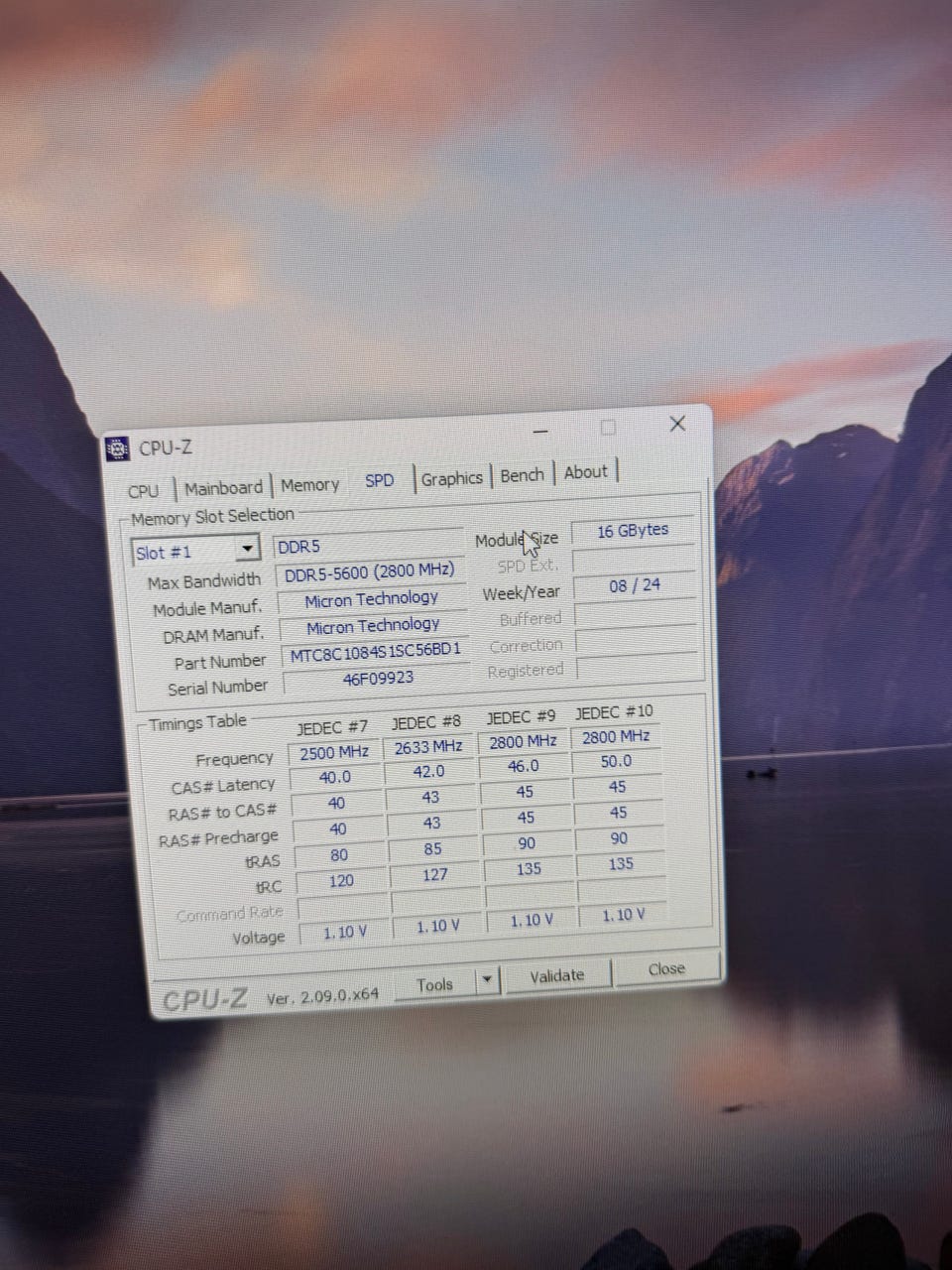952x1270 pixels.
Task: Click the Max Bandwidth value DDR5-5600 (2800 MHz)
Action: [369, 573]
